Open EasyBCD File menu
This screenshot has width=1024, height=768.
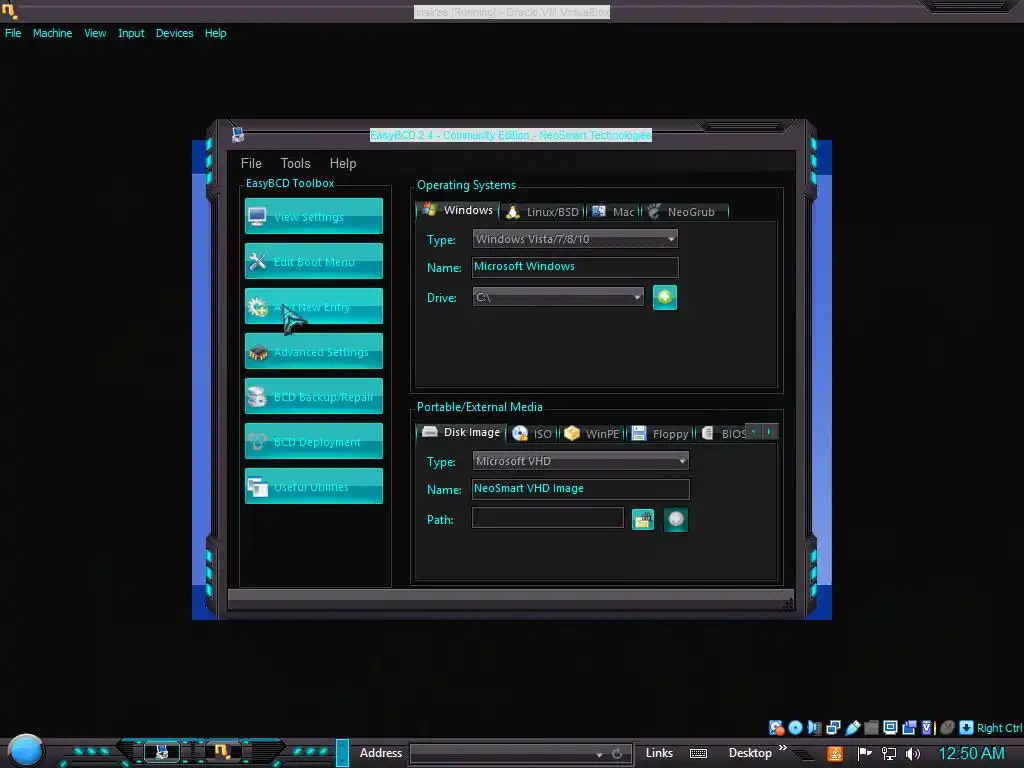point(251,163)
